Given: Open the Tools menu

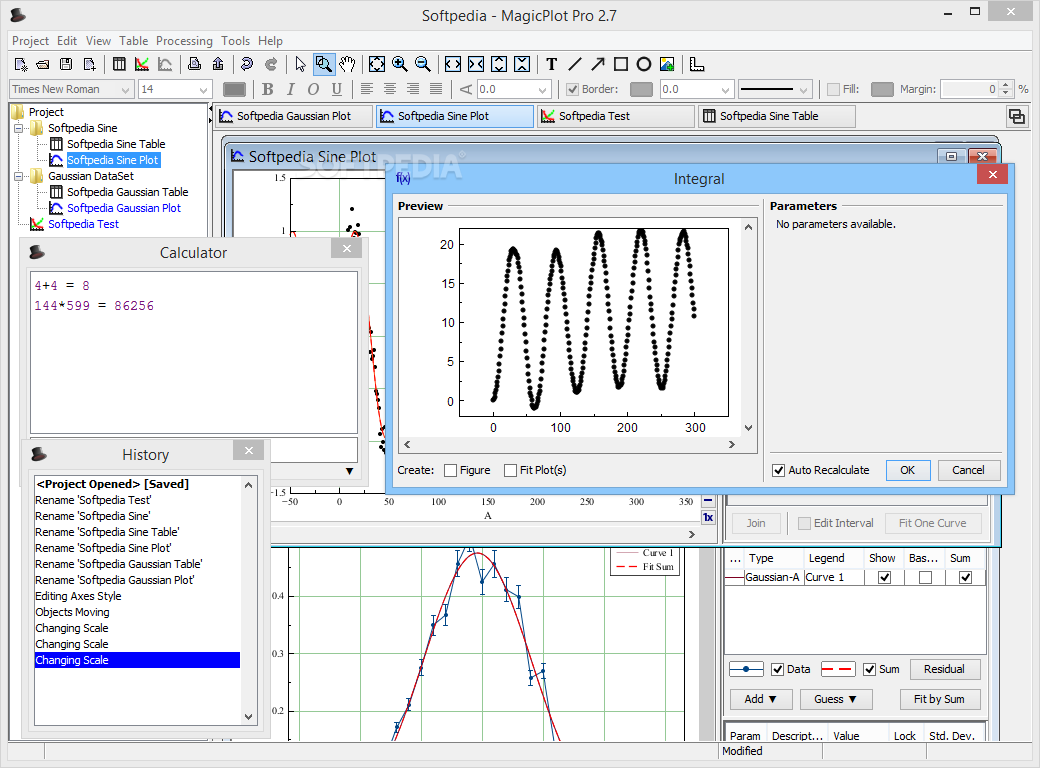Looking at the screenshot, I should pos(235,41).
